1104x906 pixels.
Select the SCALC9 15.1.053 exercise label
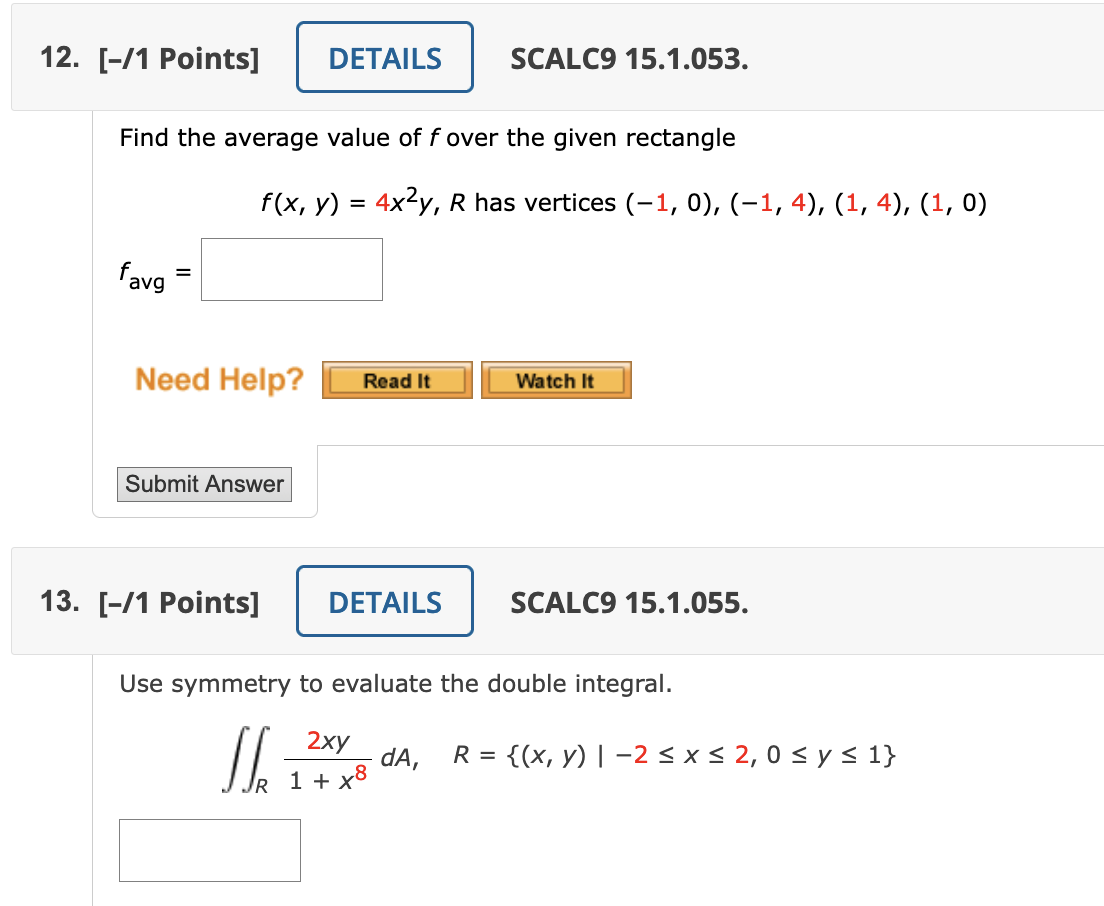click(629, 59)
